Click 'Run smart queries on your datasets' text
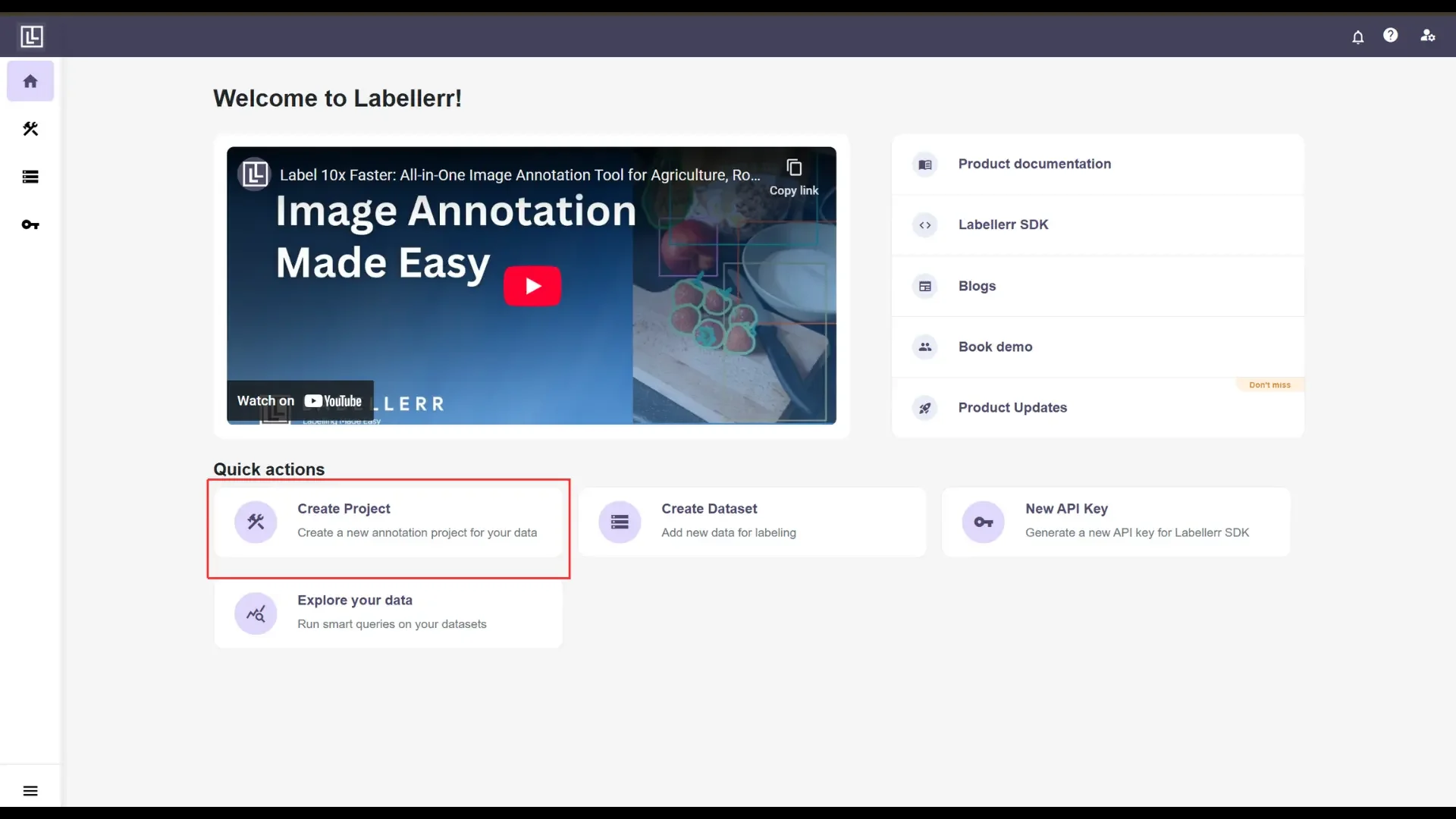1456x819 pixels. (392, 624)
